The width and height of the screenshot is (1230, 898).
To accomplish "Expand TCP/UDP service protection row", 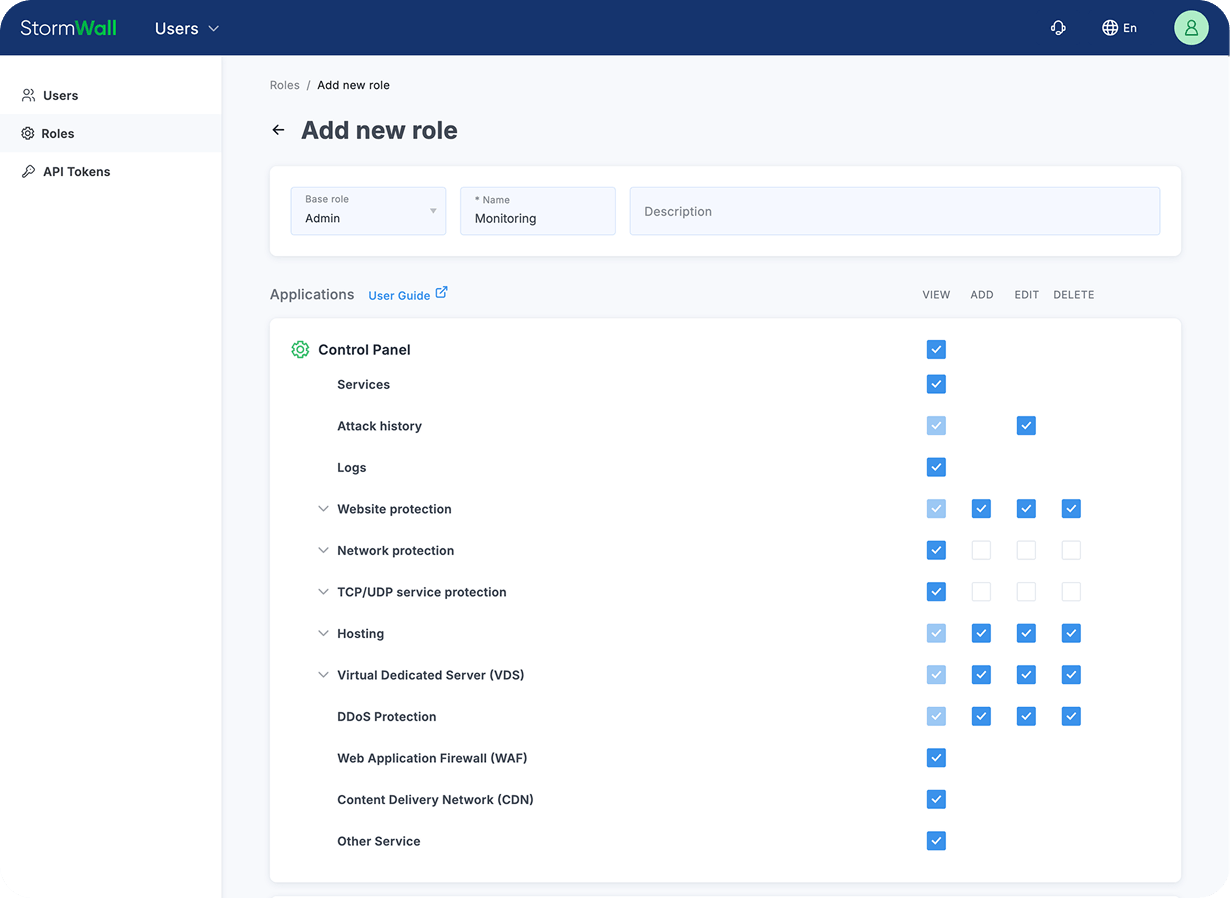I will pyautogui.click(x=323, y=592).
